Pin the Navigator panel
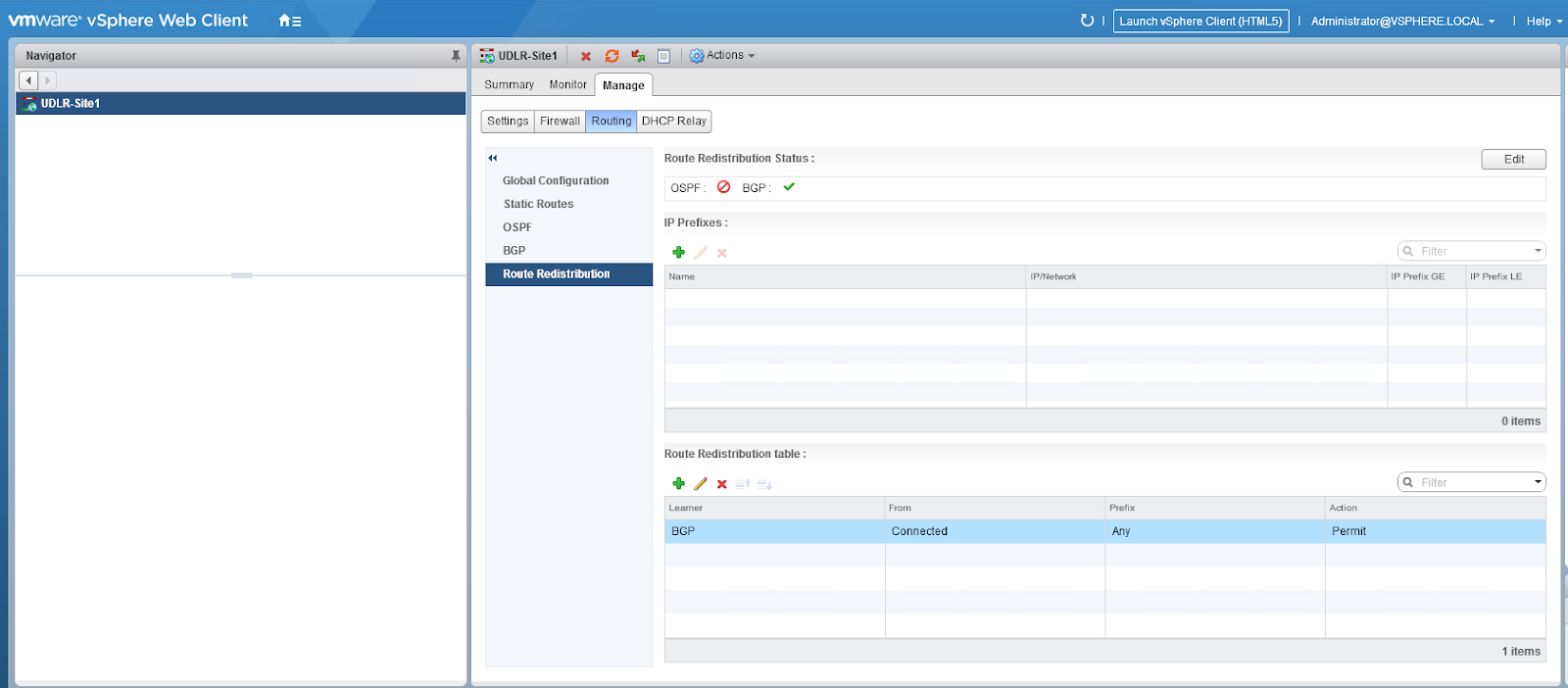 pos(456,56)
